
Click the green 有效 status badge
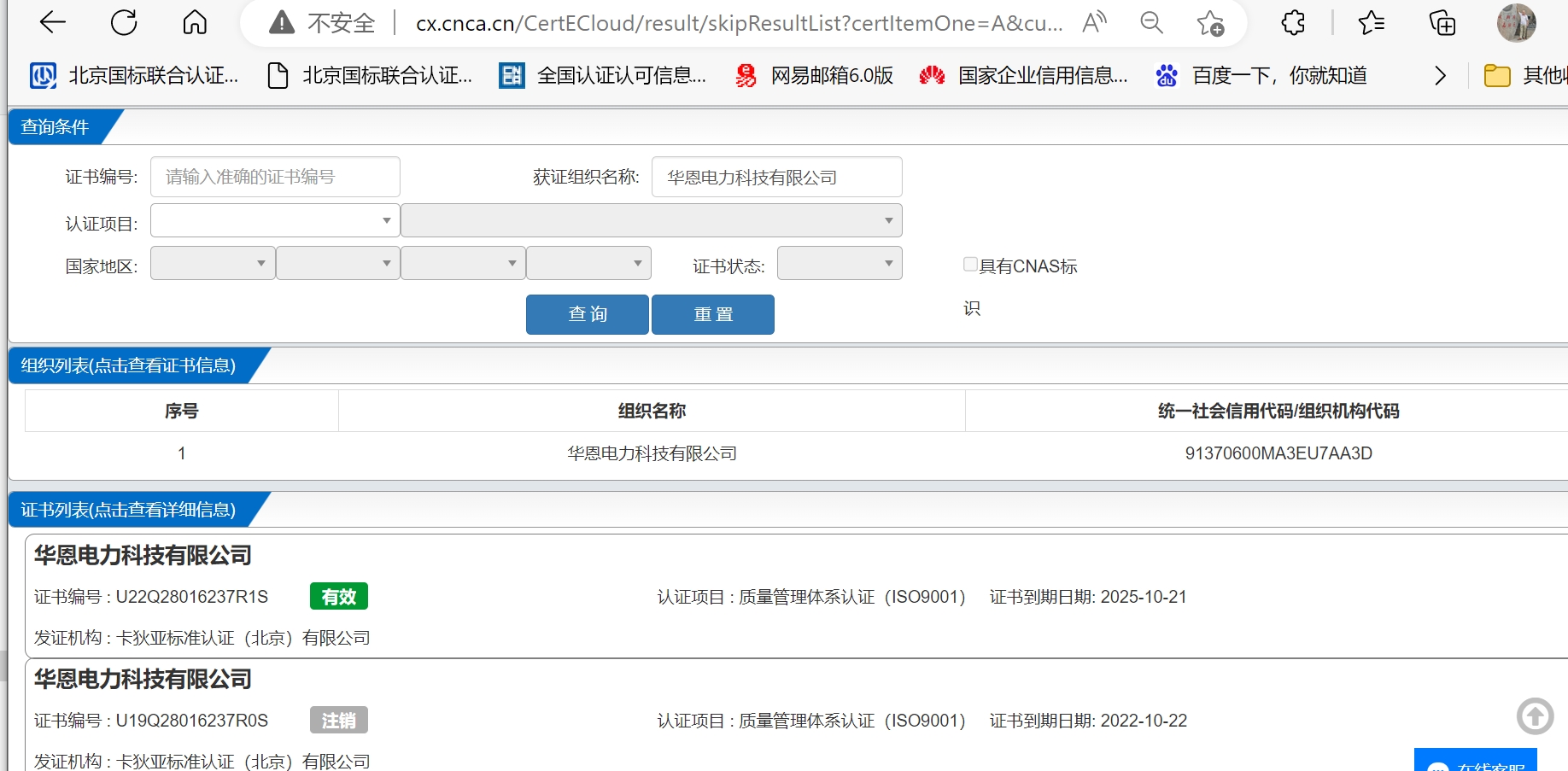coord(339,597)
